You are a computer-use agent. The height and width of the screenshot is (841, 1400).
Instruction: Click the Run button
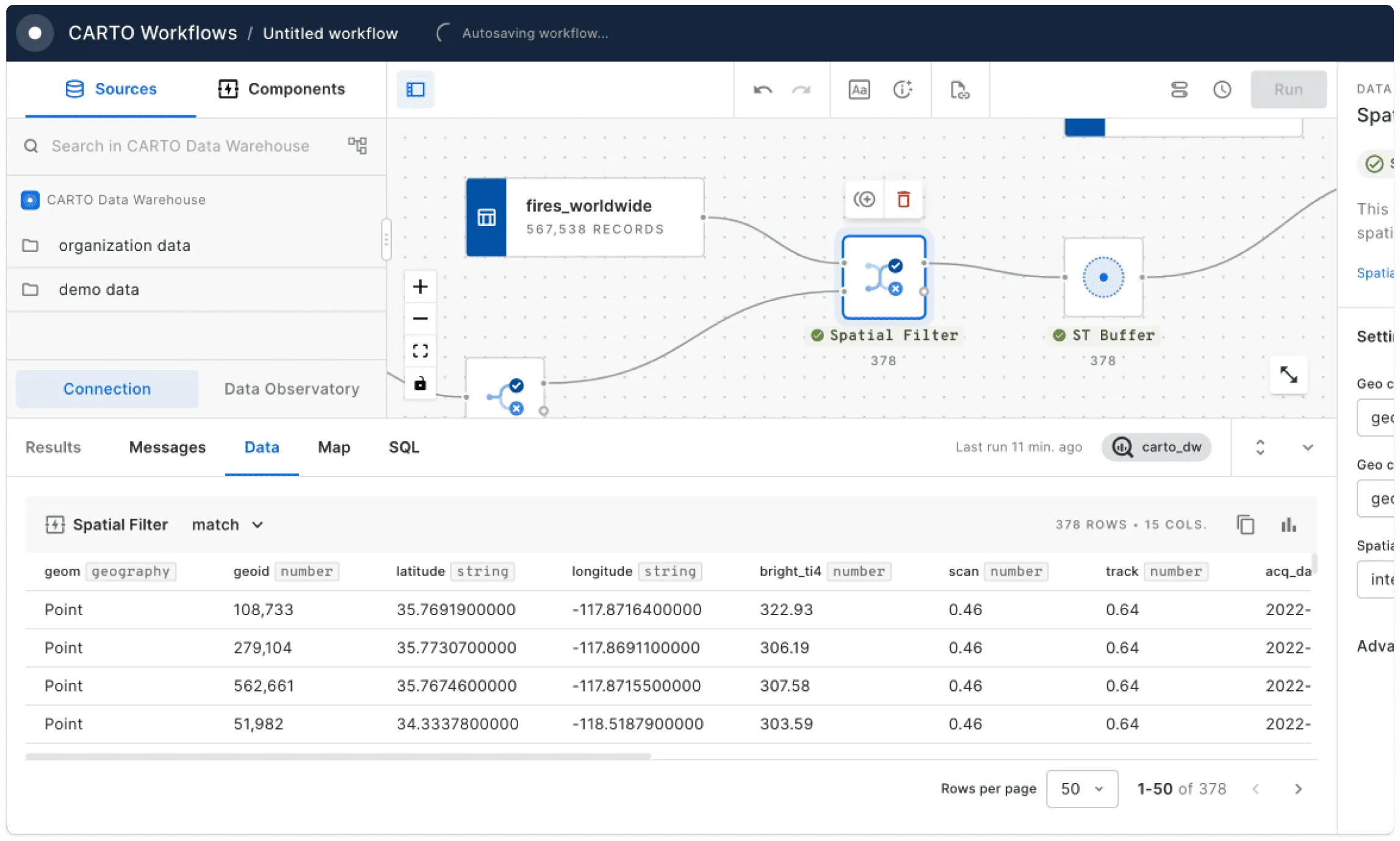pos(1288,90)
